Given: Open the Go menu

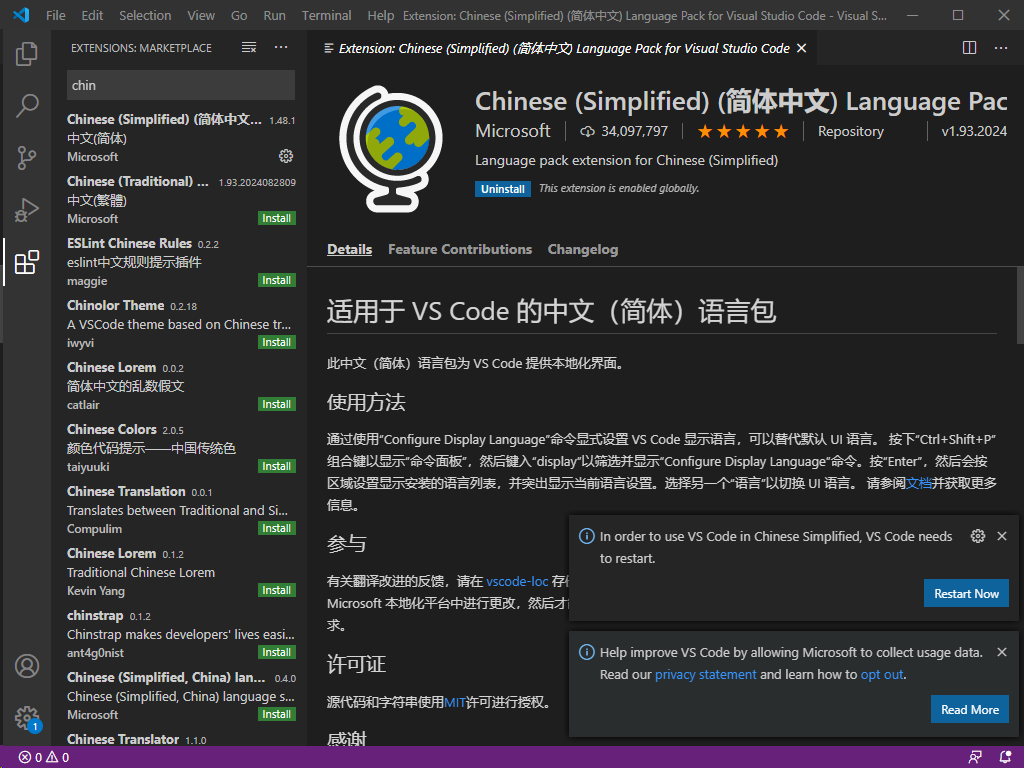Looking at the screenshot, I should pos(239,15).
